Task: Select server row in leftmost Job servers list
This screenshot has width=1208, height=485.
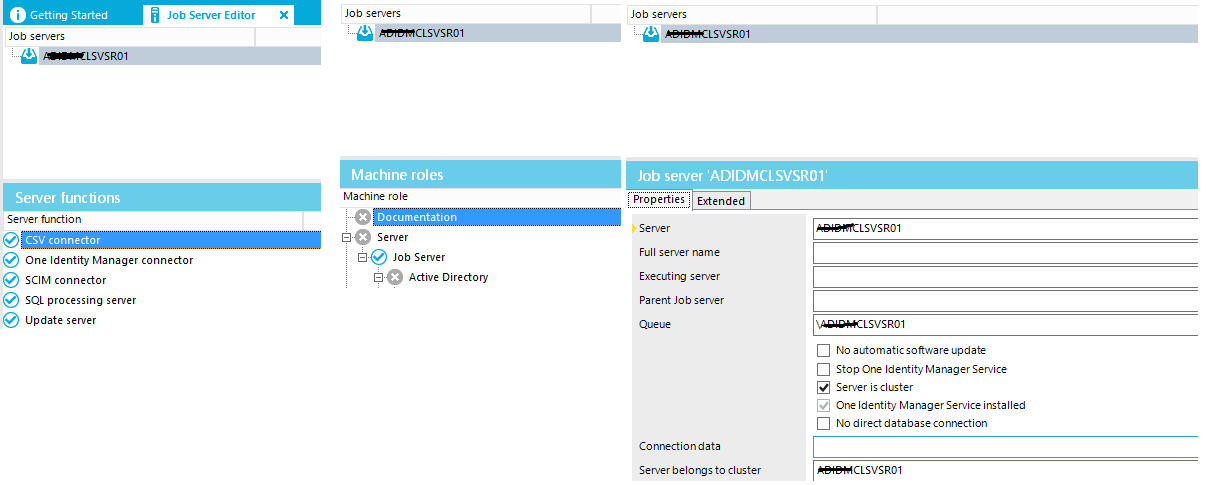Action: 180,56
